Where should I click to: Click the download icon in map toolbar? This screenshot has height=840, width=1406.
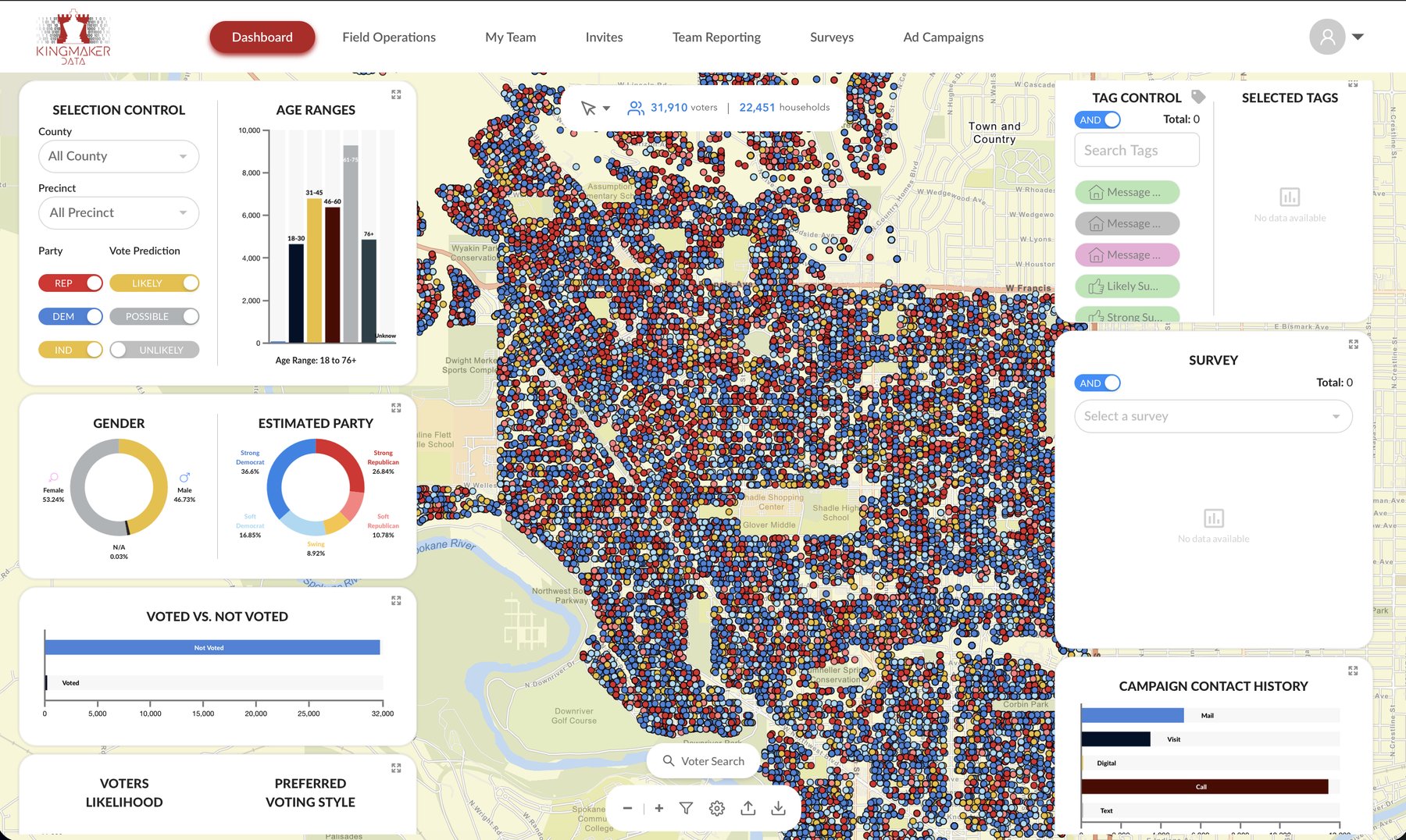778,808
